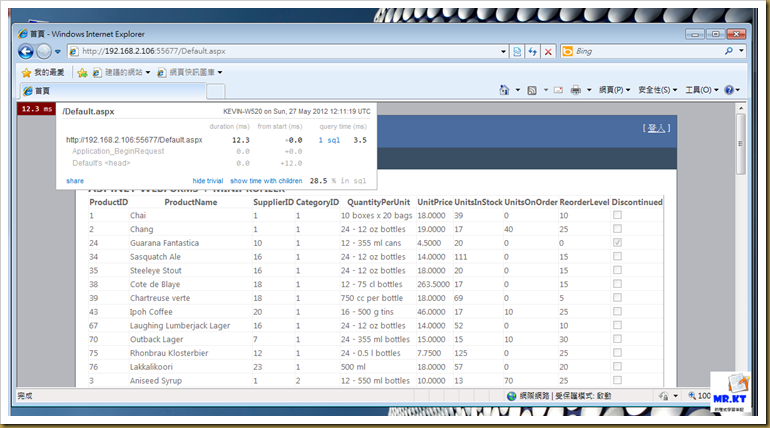Click Add to Favorites bar star icon
This screenshot has width=770, height=428.
point(82,73)
